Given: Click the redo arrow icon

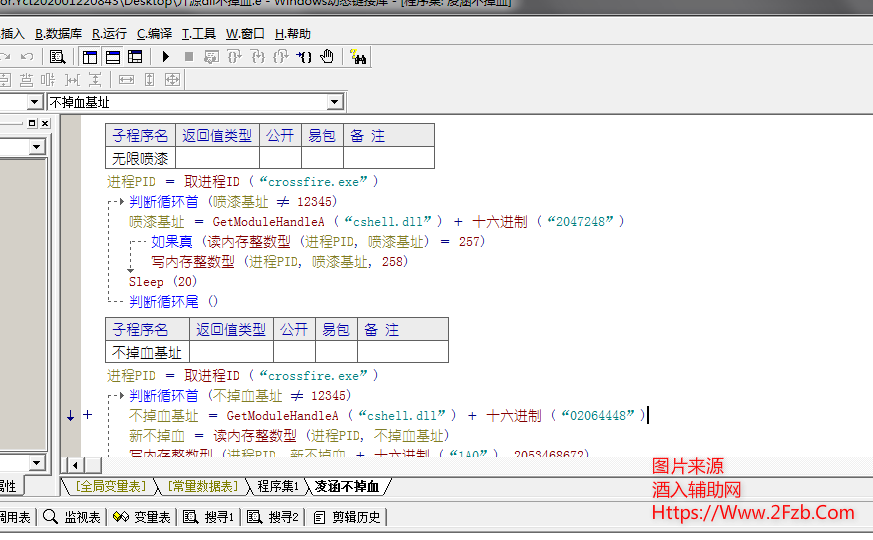Looking at the screenshot, I should tap(27, 57).
